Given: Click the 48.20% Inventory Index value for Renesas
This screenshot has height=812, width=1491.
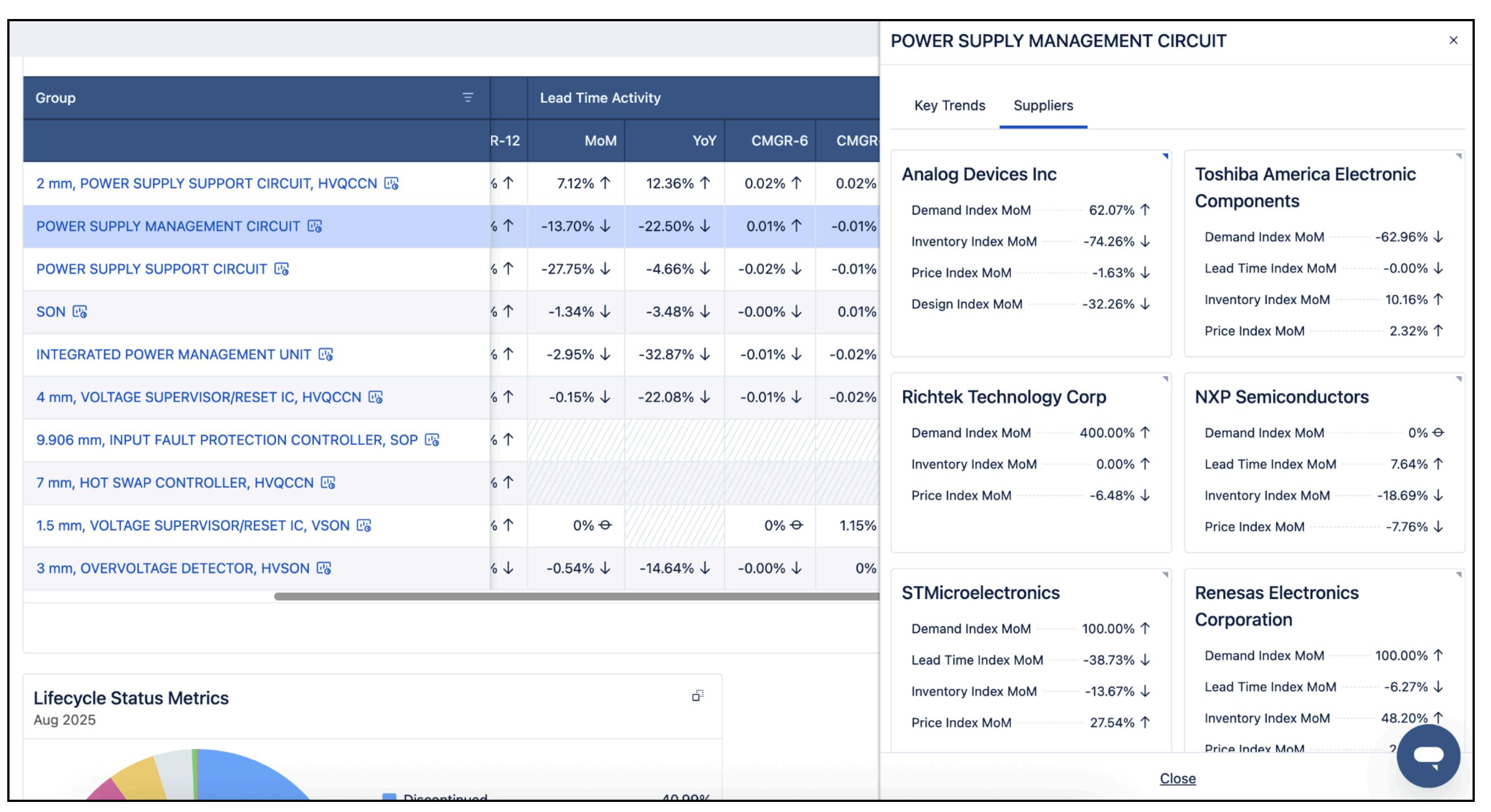Looking at the screenshot, I should (1405, 718).
